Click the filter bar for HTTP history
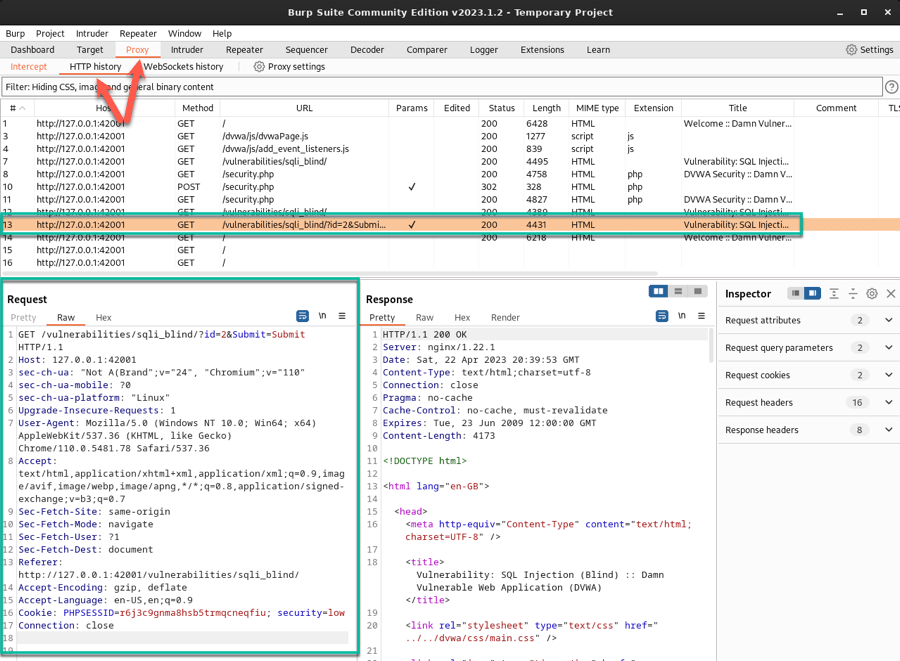900x661 pixels. coord(441,87)
